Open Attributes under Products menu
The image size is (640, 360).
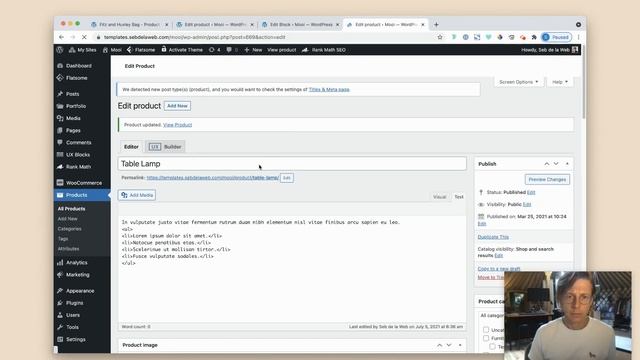click(68, 249)
